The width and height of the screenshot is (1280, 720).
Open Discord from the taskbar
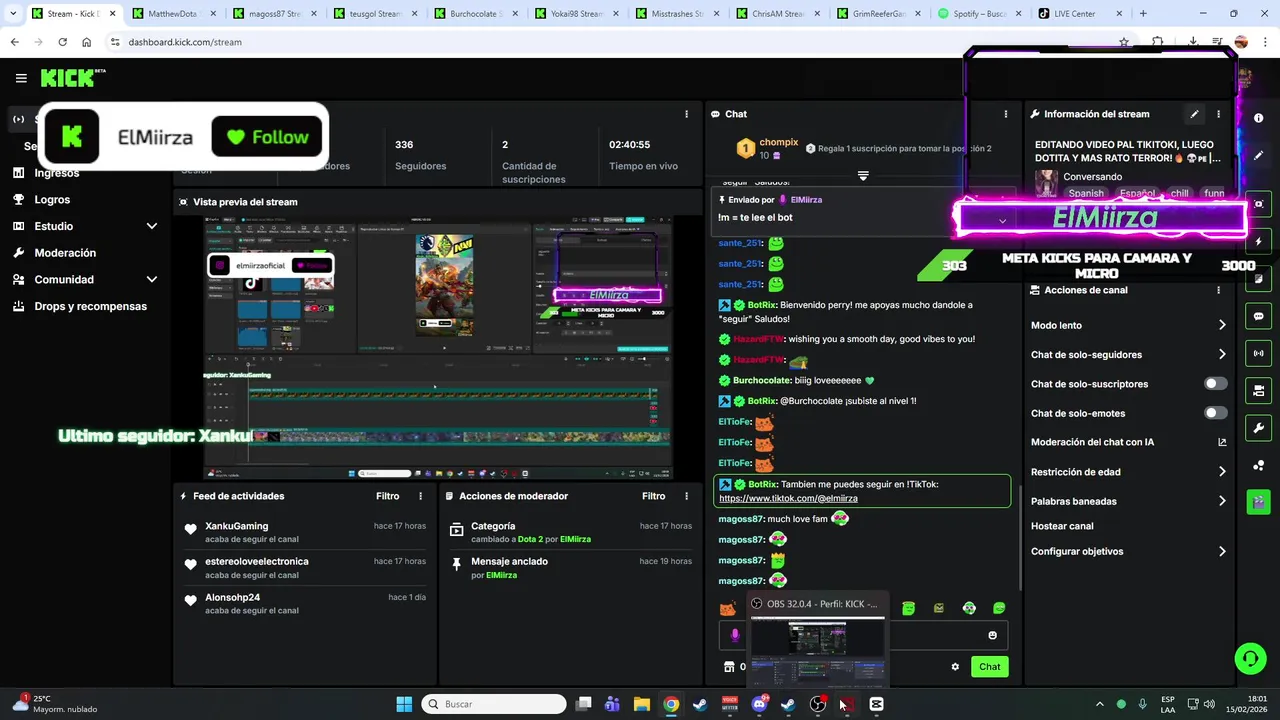(760, 704)
